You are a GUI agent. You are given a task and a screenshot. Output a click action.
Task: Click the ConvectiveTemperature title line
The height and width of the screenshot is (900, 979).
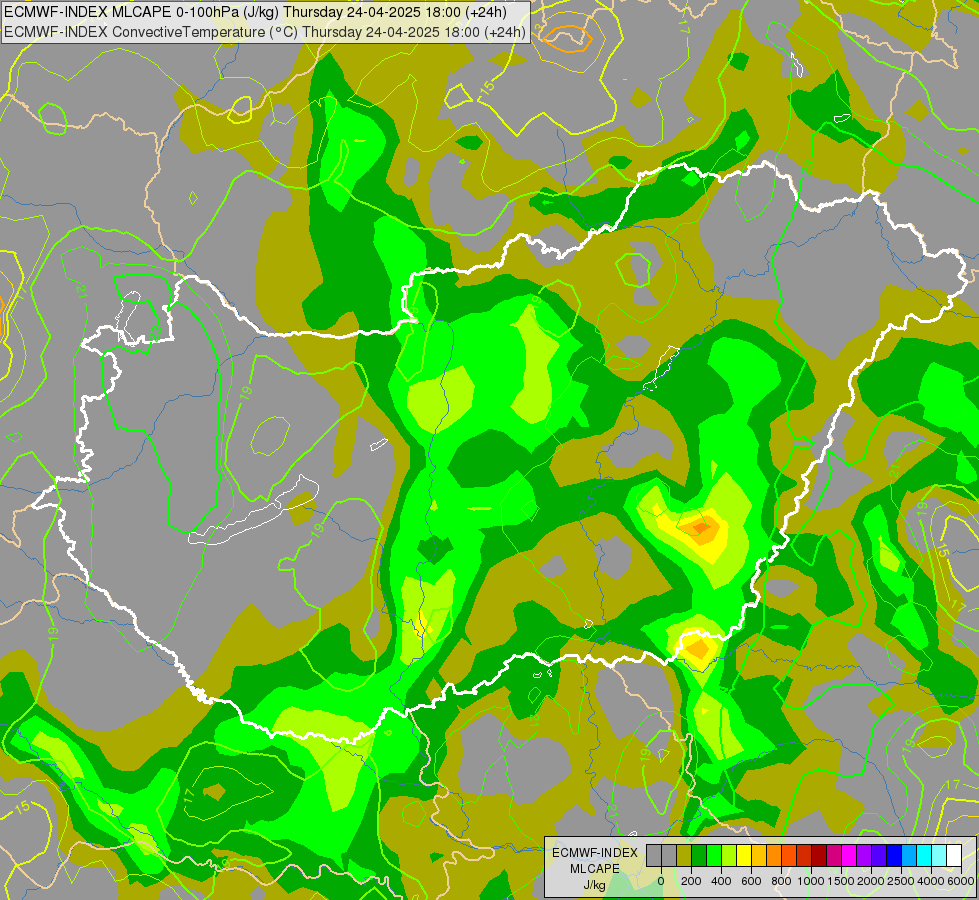coord(265,32)
